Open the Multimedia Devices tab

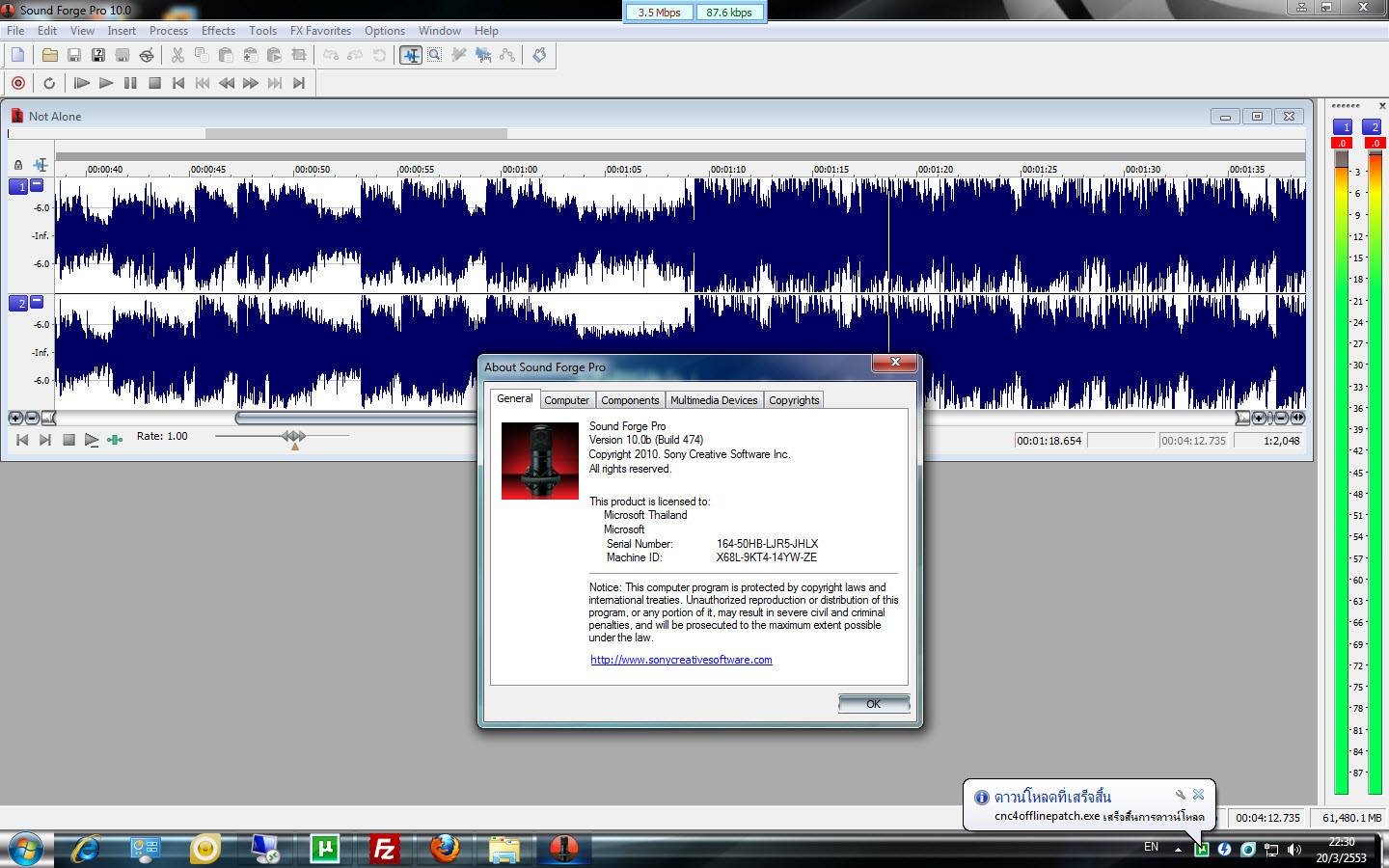tap(714, 400)
